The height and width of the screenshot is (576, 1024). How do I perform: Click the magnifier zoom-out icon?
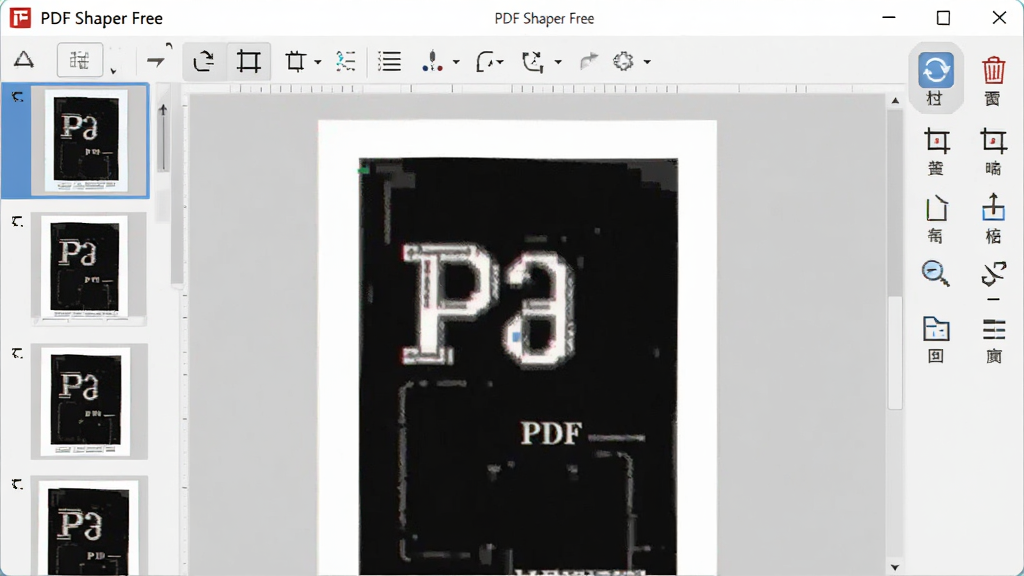click(936, 273)
